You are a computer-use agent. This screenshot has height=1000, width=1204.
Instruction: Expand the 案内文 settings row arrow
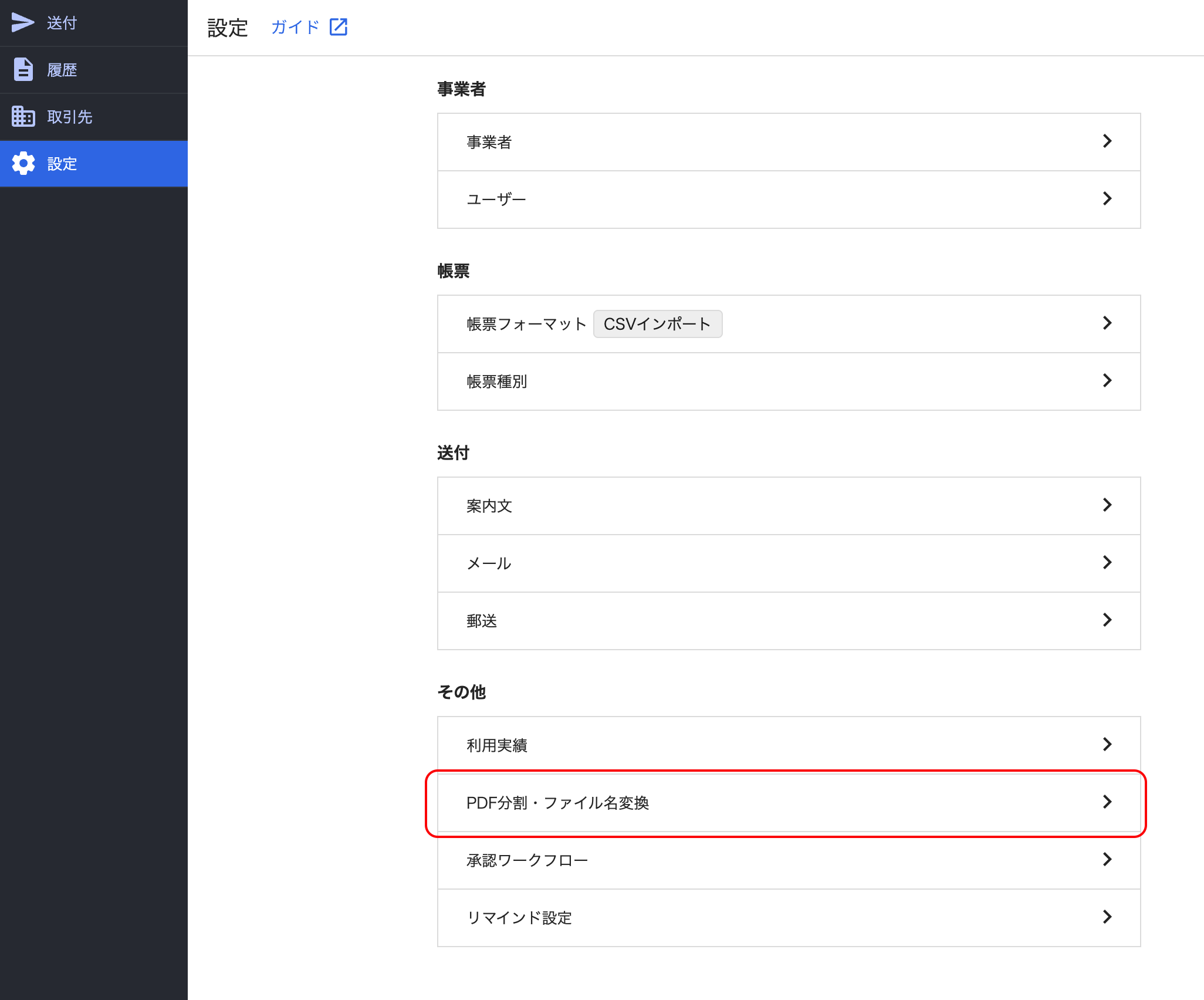pyautogui.click(x=1107, y=505)
